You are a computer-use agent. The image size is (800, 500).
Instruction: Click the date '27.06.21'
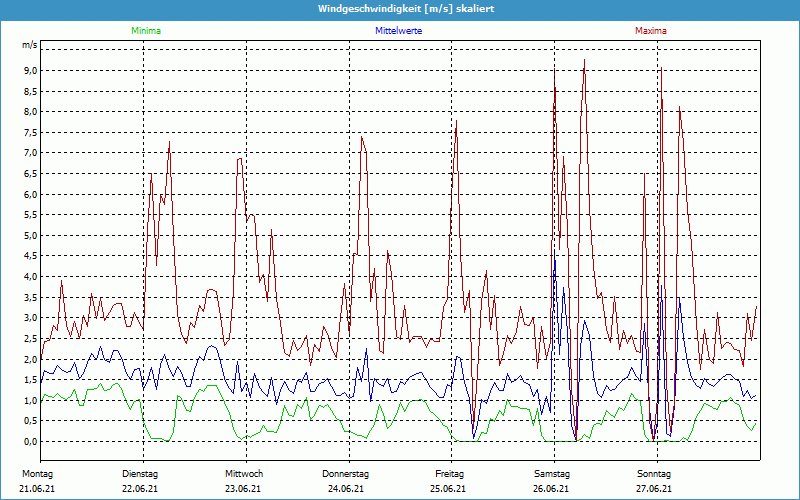pyautogui.click(x=654, y=489)
